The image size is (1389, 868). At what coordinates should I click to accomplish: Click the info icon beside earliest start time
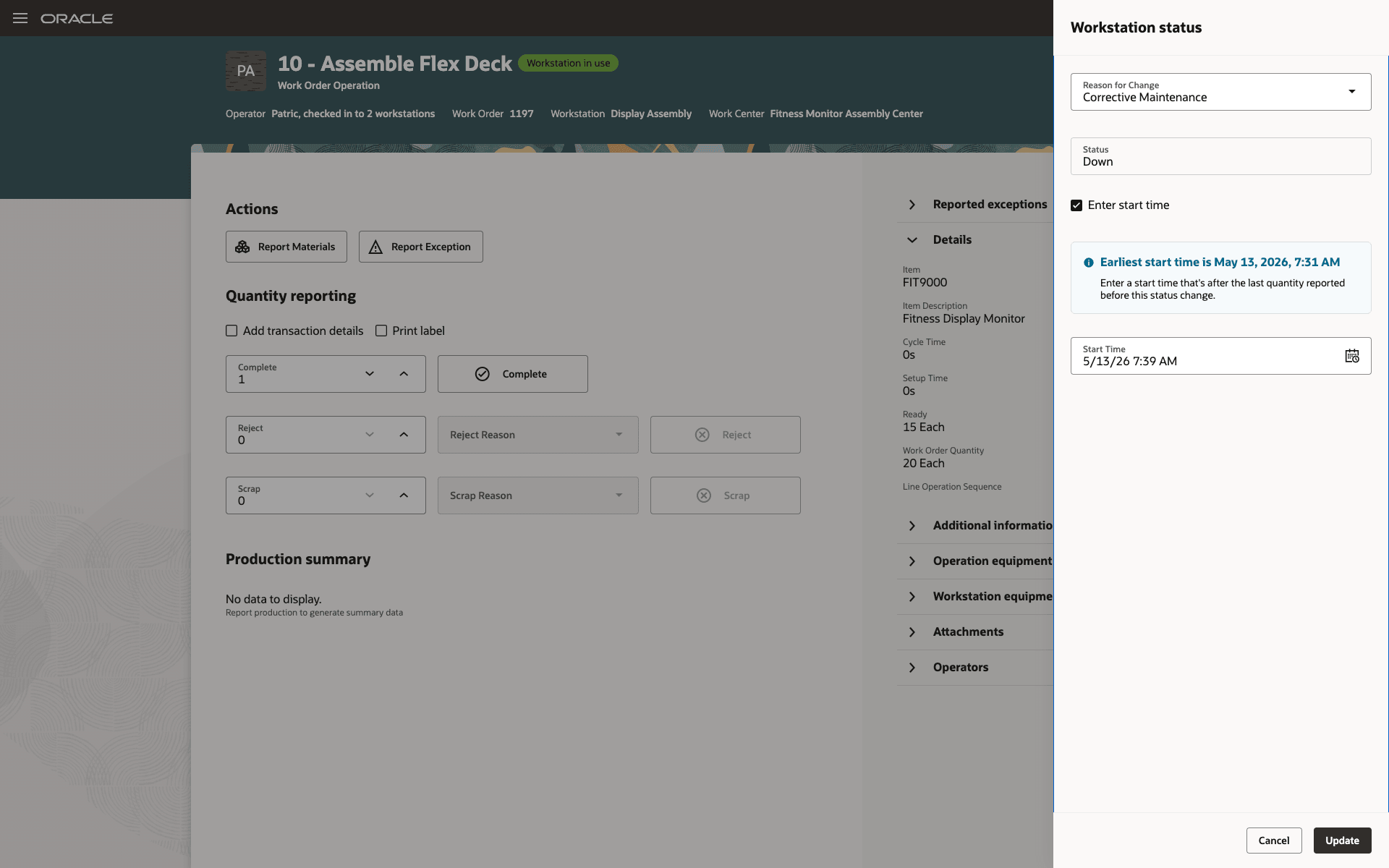(1089, 263)
